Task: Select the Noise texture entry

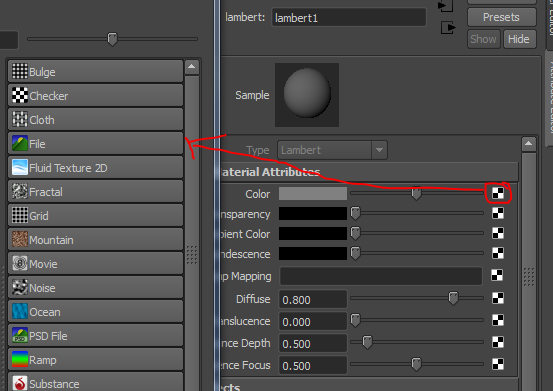Action: tap(96, 288)
